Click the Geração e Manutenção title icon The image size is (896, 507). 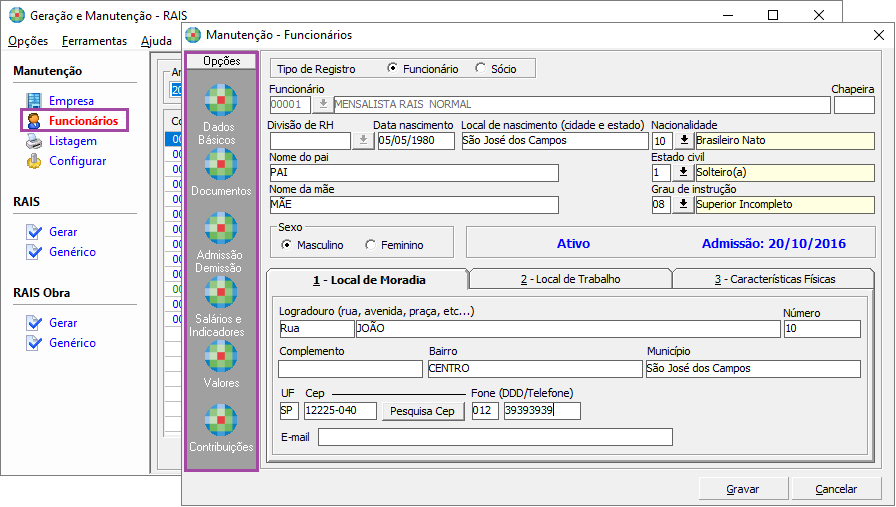pyautogui.click(x=17, y=15)
